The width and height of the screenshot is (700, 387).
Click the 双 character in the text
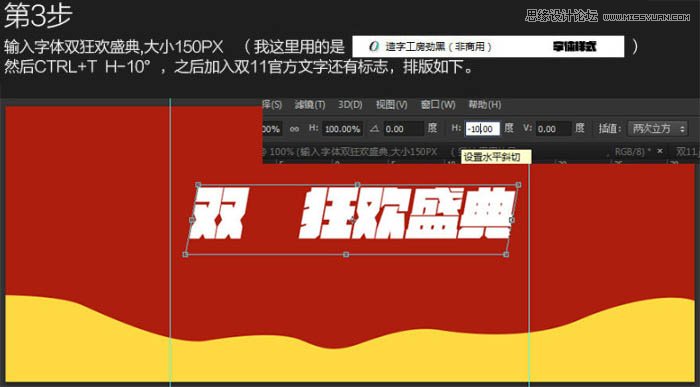click(219, 213)
